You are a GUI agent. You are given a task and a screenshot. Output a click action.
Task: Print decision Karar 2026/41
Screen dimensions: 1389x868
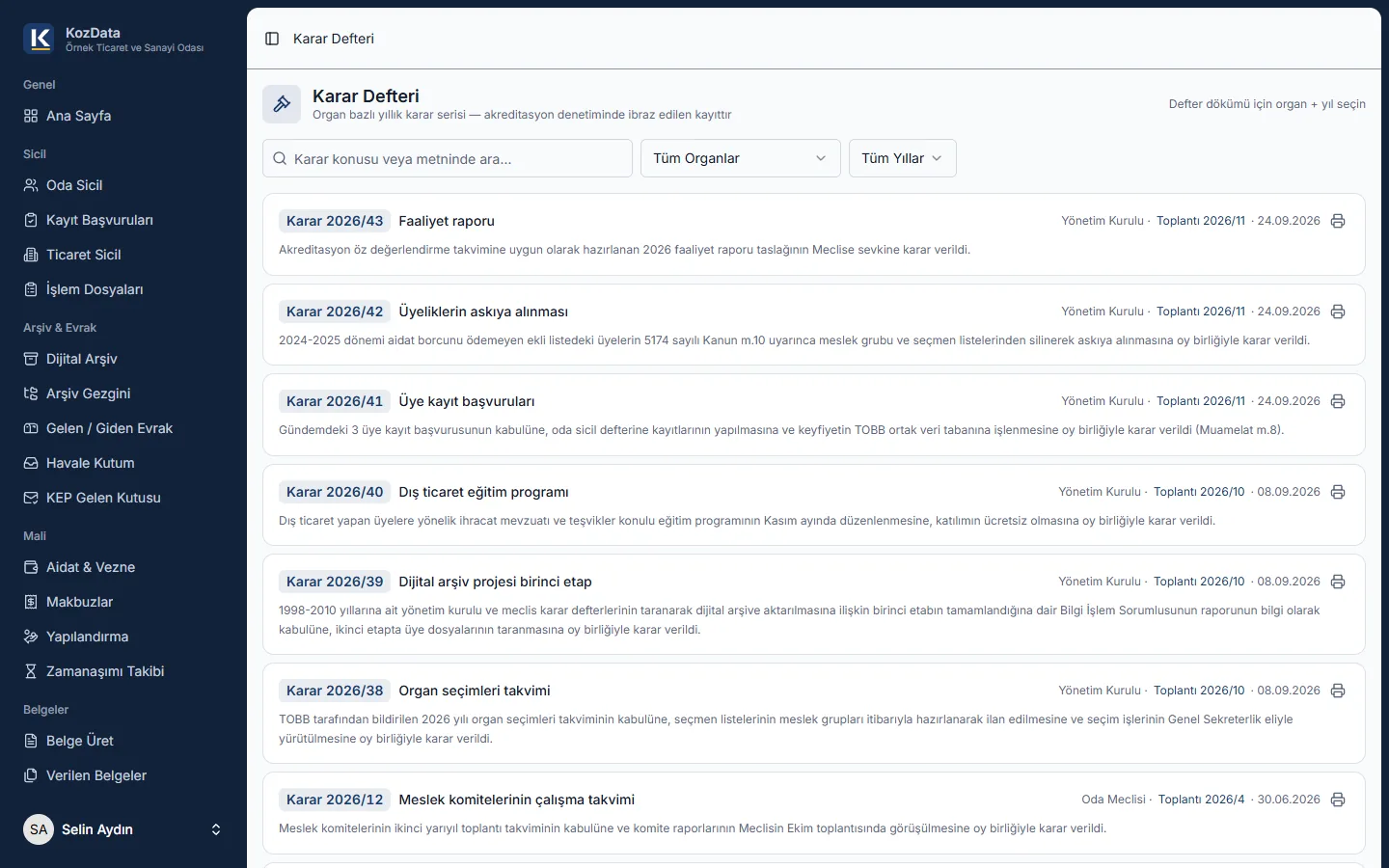click(1338, 401)
